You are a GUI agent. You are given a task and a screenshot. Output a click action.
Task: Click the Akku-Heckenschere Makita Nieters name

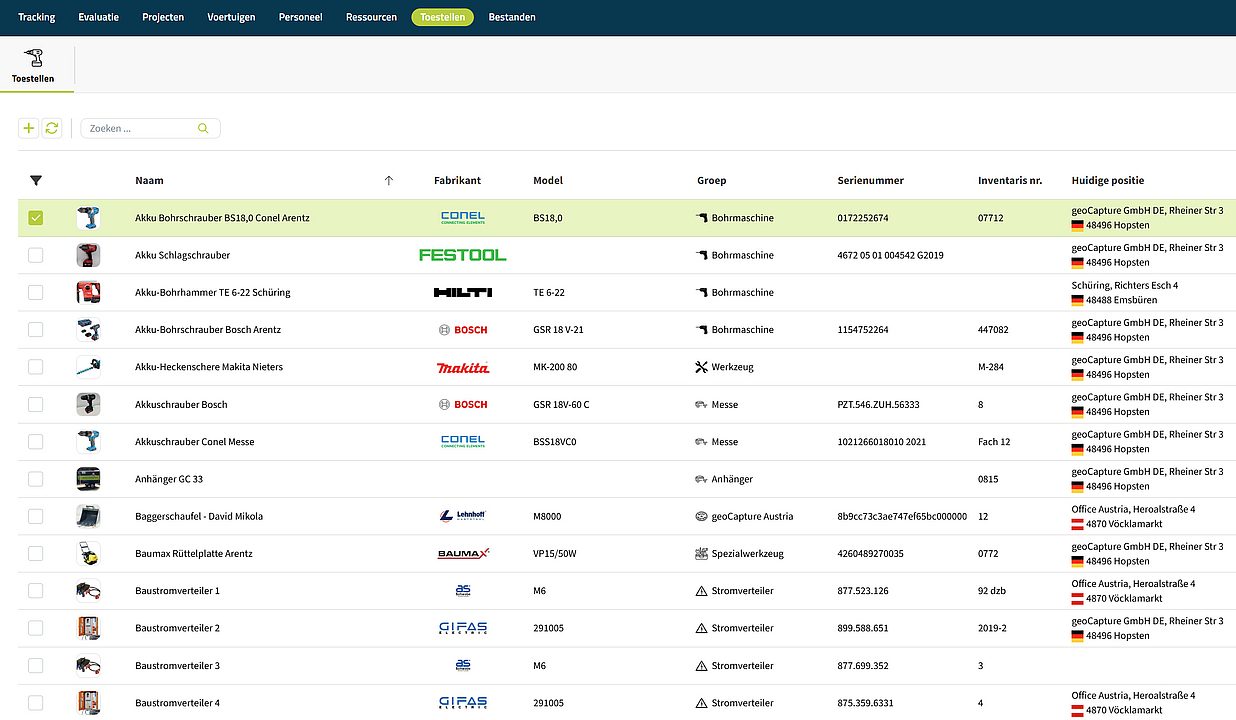click(x=208, y=367)
